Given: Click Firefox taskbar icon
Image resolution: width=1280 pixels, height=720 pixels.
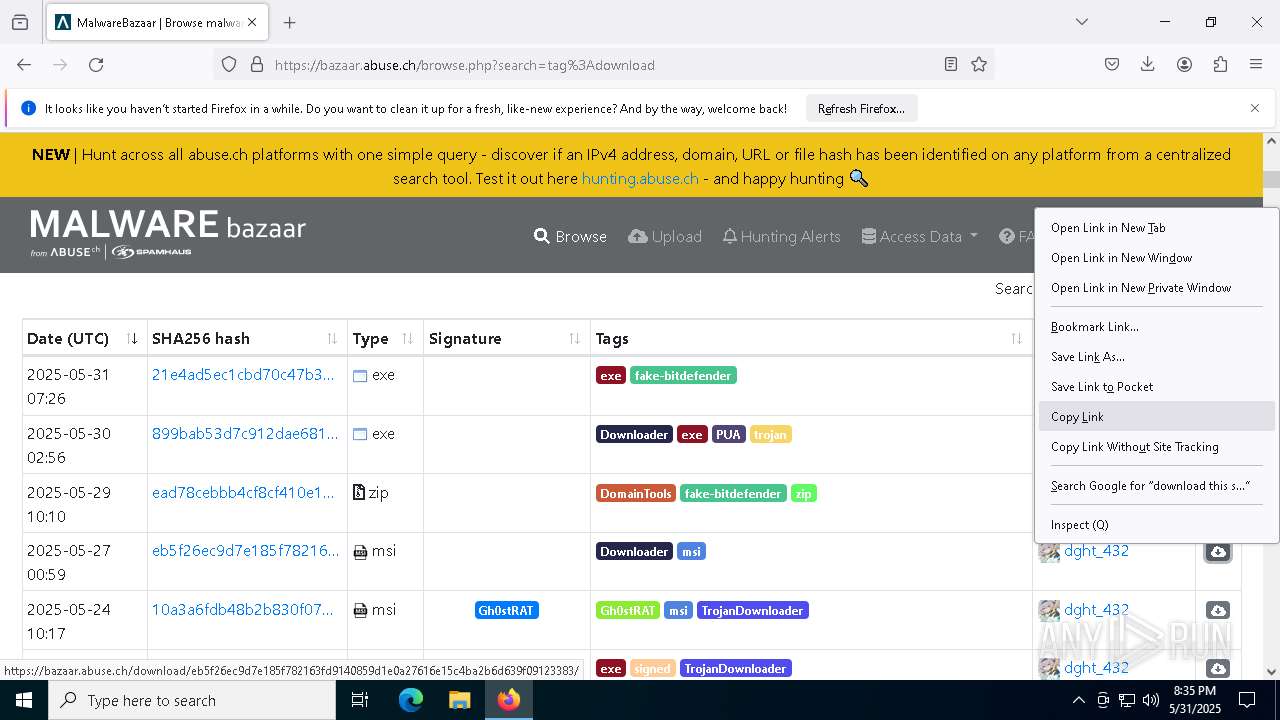Looking at the screenshot, I should [509, 700].
